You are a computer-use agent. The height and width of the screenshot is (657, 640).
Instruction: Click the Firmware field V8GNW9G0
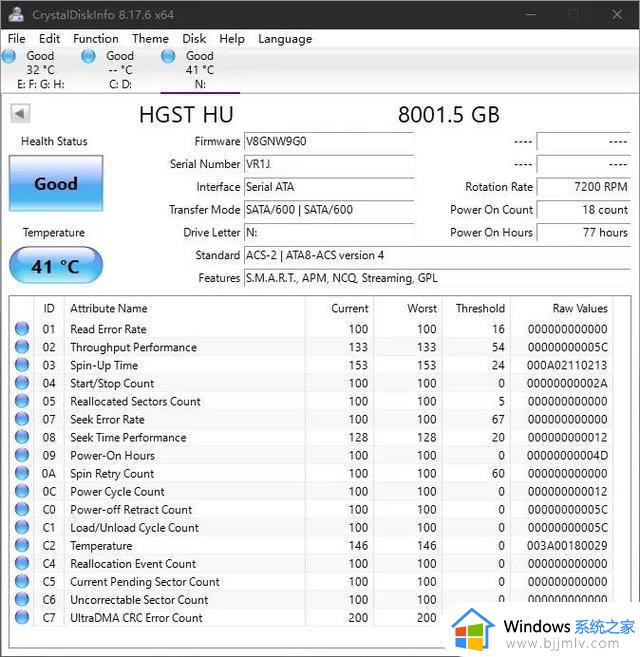tap(329, 141)
